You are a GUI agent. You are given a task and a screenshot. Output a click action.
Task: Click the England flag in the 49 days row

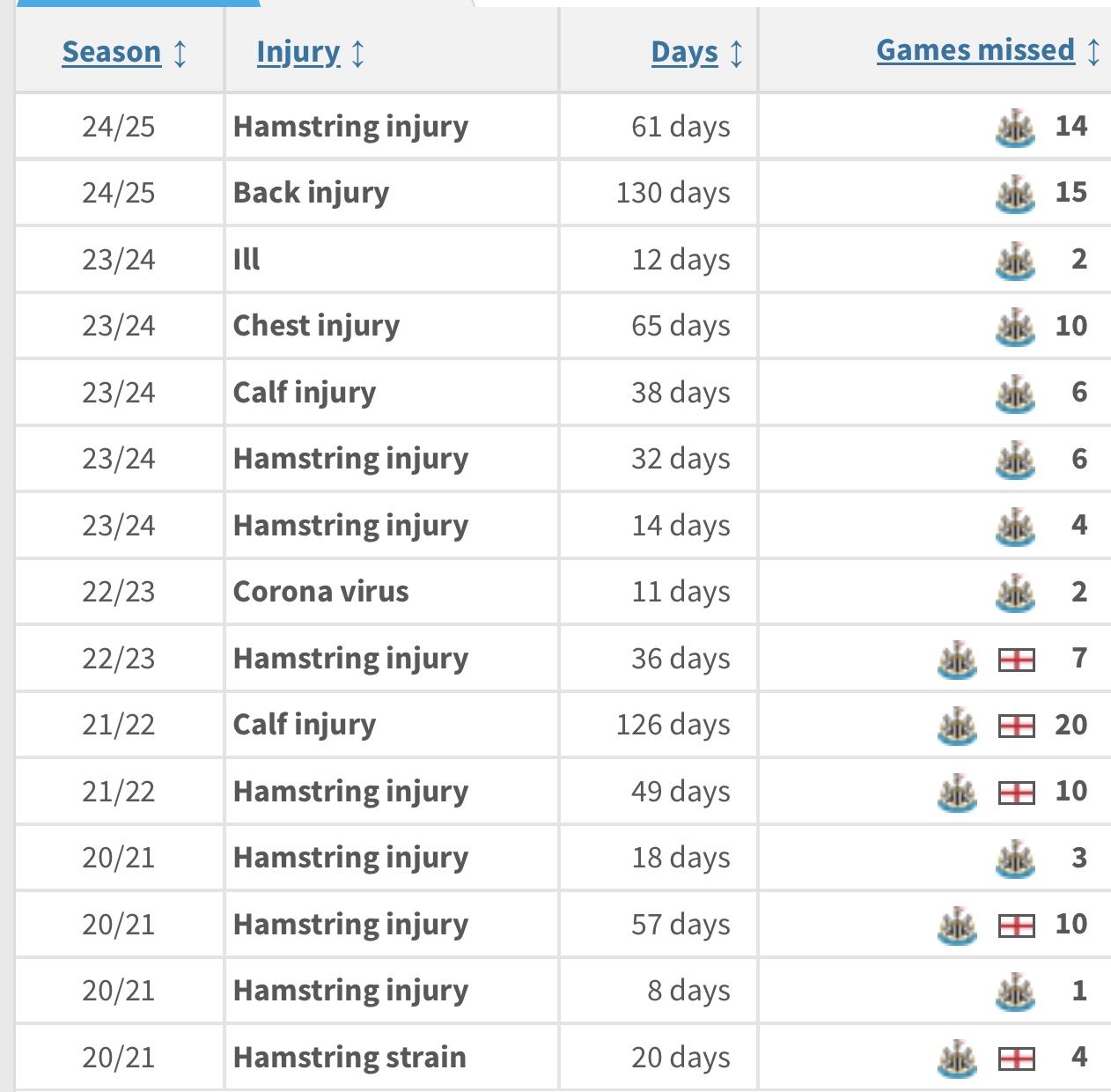click(x=1016, y=793)
